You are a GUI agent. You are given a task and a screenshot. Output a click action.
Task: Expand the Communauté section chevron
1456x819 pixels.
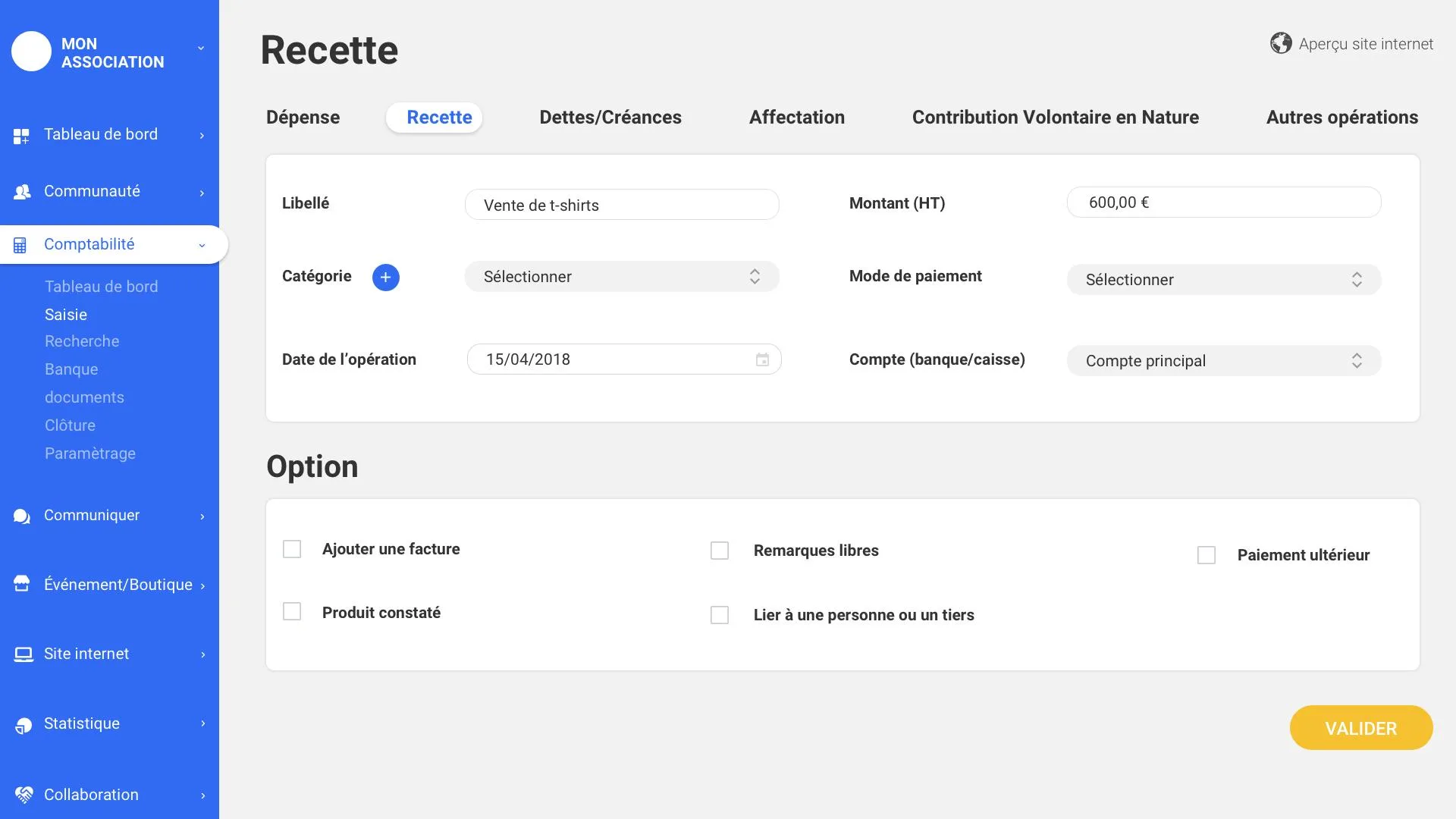pyautogui.click(x=202, y=193)
